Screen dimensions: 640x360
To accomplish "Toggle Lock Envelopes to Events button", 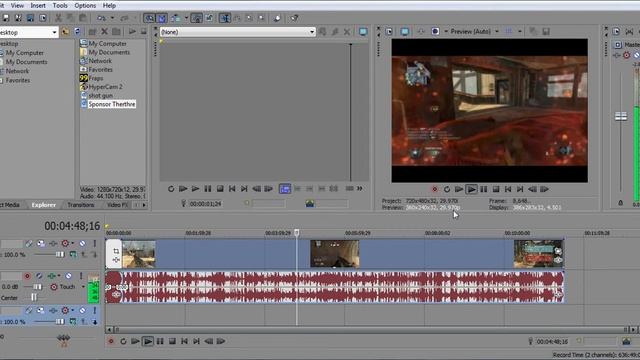I will [196, 18].
